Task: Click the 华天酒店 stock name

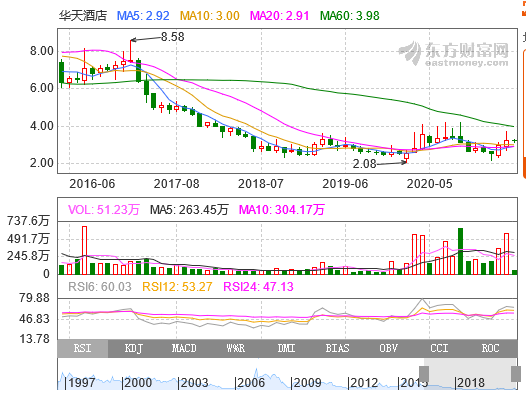Action: point(83,16)
